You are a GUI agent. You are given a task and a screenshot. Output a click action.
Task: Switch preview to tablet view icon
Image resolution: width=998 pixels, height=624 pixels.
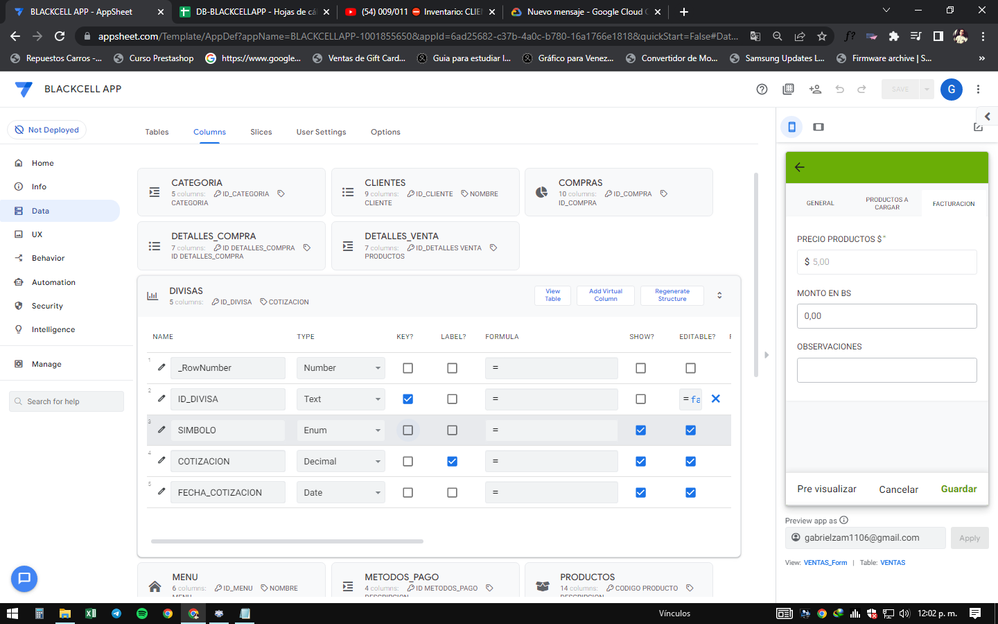819,127
